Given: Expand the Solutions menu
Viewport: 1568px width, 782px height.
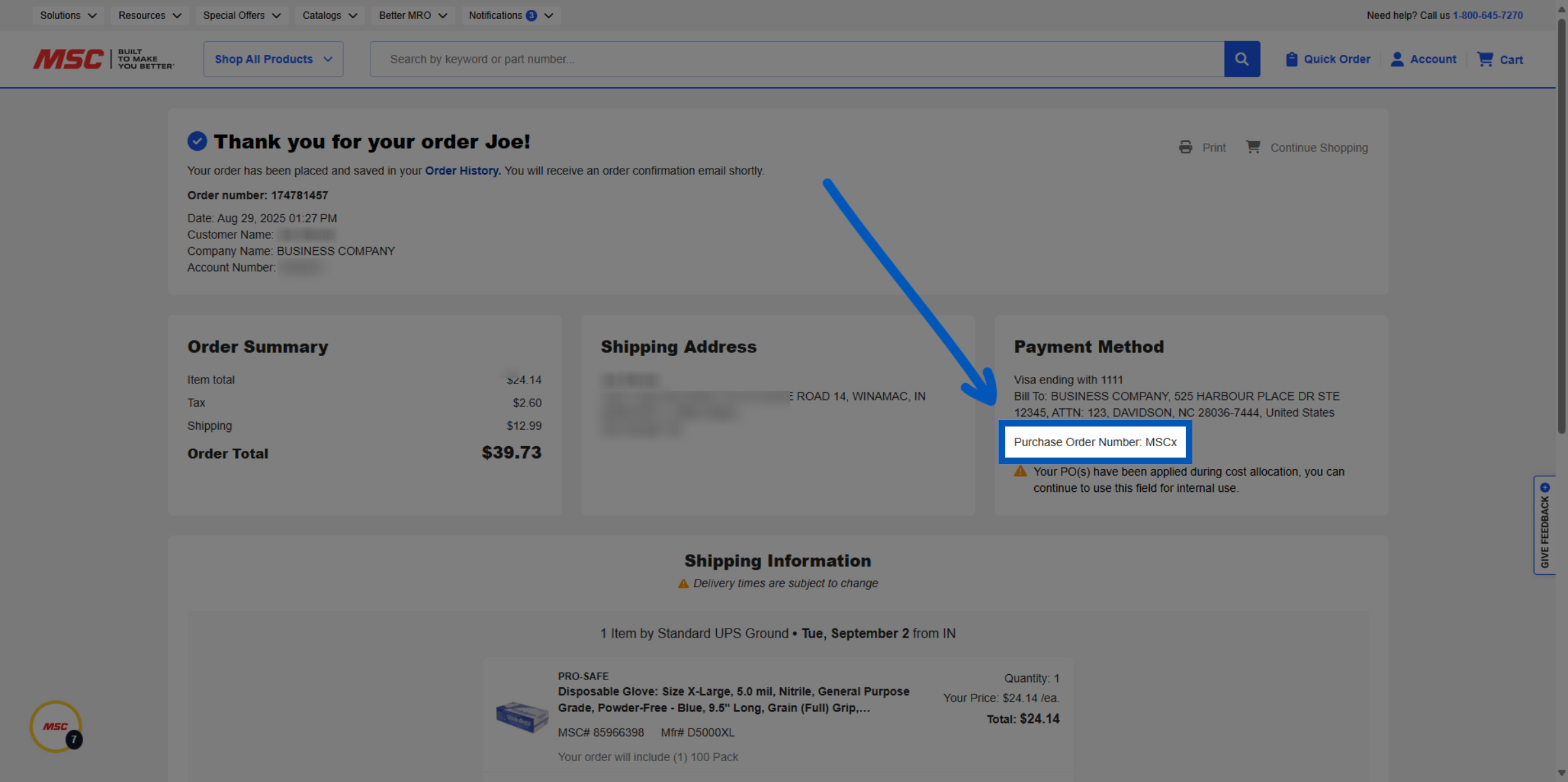Looking at the screenshot, I should click(x=68, y=15).
